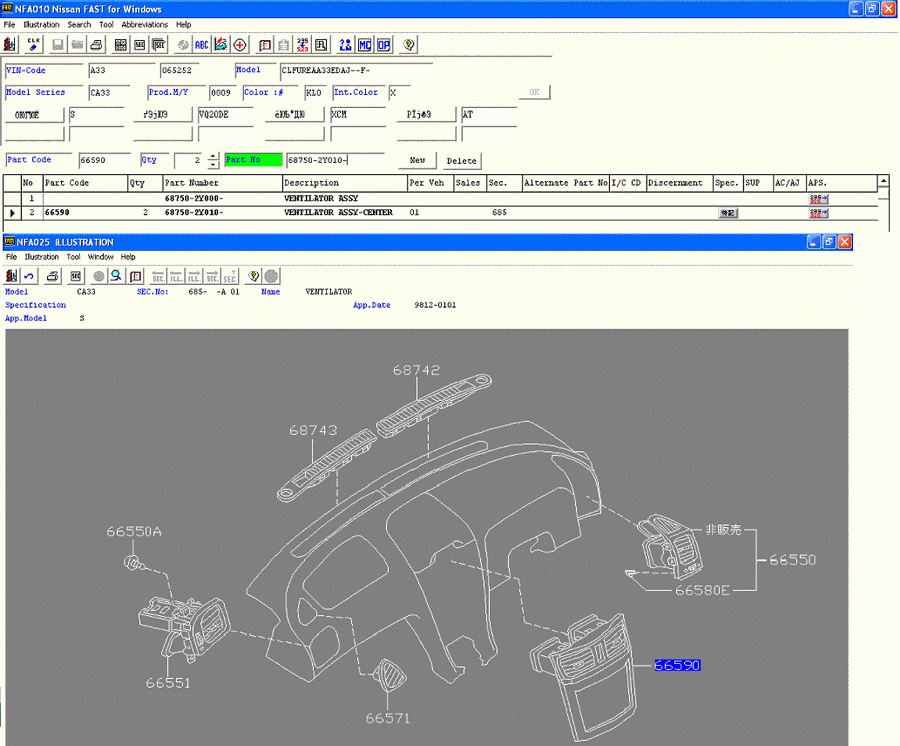Click the blue two-figures icon
The width and height of the screenshot is (900, 746).
pos(345,45)
